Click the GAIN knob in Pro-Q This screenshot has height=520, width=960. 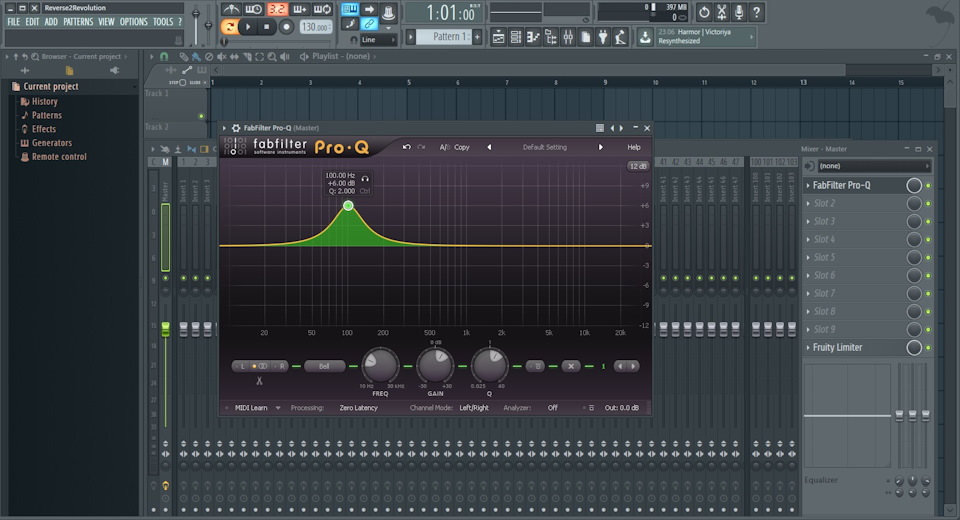pos(435,366)
